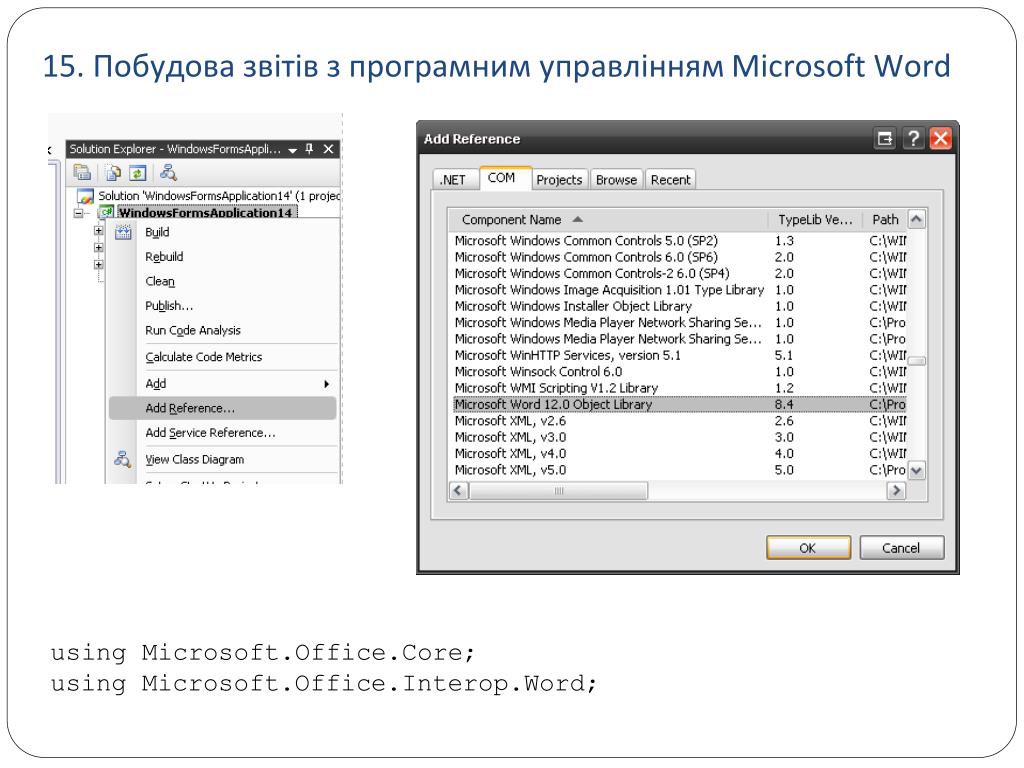The height and width of the screenshot is (768, 1024).
Task: Click the 1.3 TypeLib version cell
Action: pos(784,241)
